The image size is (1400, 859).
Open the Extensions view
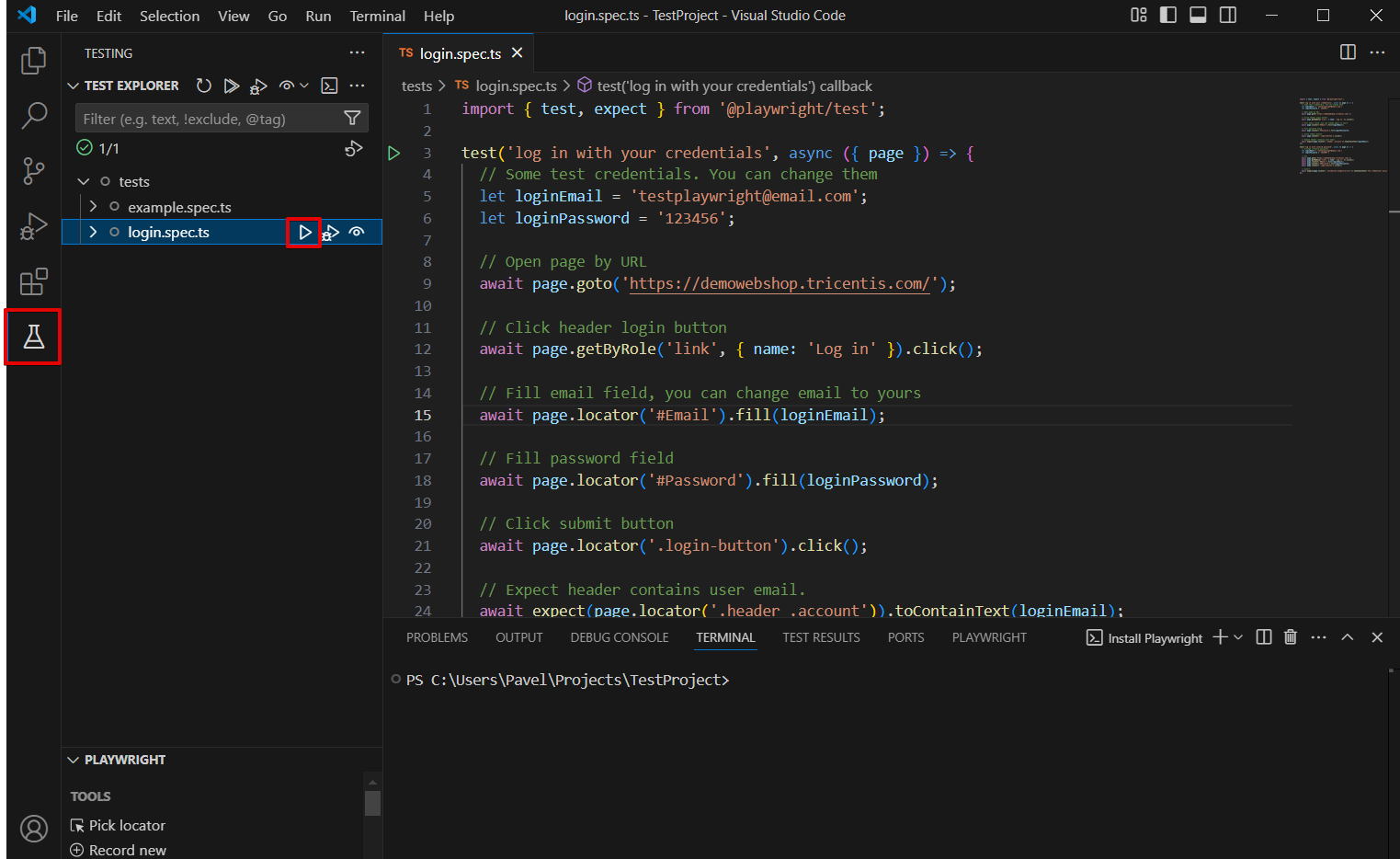(x=33, y=281)
